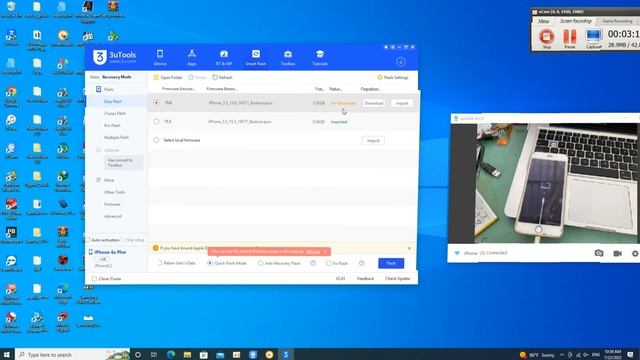Refresh the firmware list

pos(222,77)
